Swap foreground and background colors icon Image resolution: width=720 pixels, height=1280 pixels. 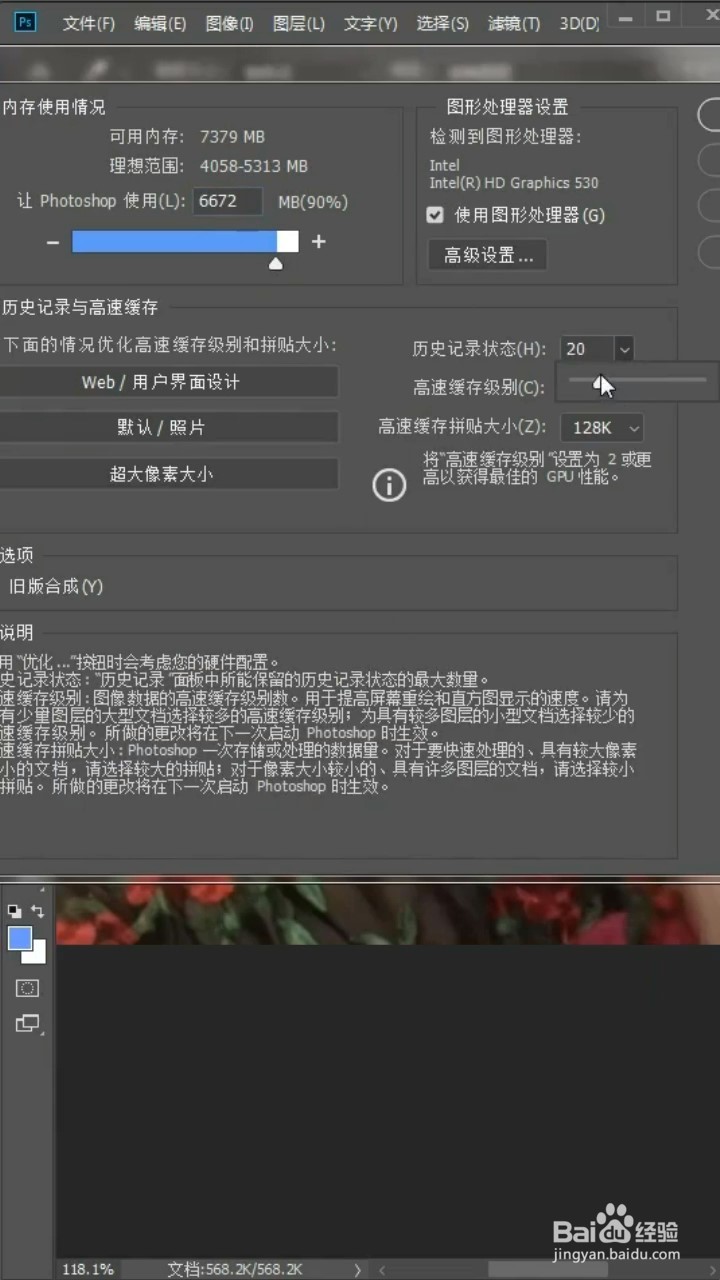click(37, 911)
